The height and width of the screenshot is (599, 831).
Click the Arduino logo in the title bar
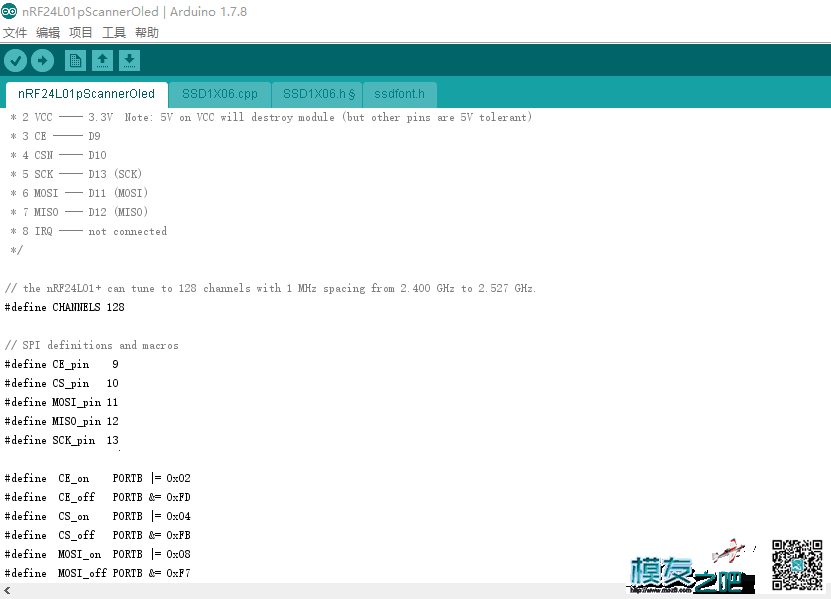(9, 11)
